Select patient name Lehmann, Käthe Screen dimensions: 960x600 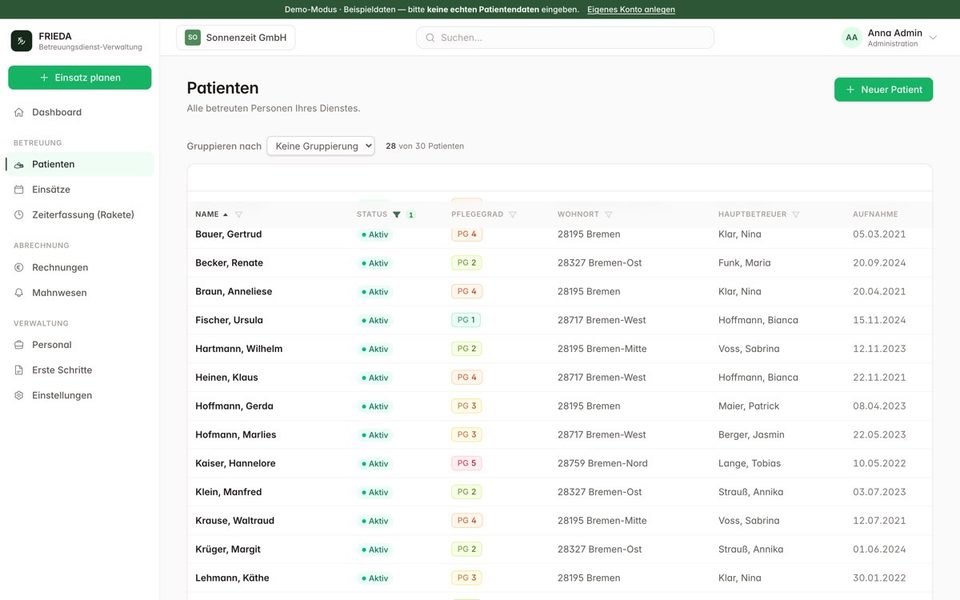tap(232, 578)
